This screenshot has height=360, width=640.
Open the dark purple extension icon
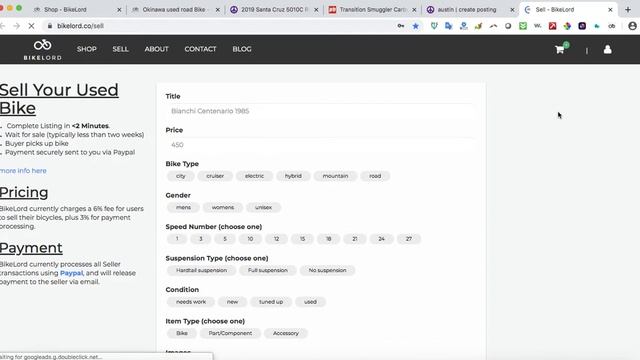click(x=582, y=26)
